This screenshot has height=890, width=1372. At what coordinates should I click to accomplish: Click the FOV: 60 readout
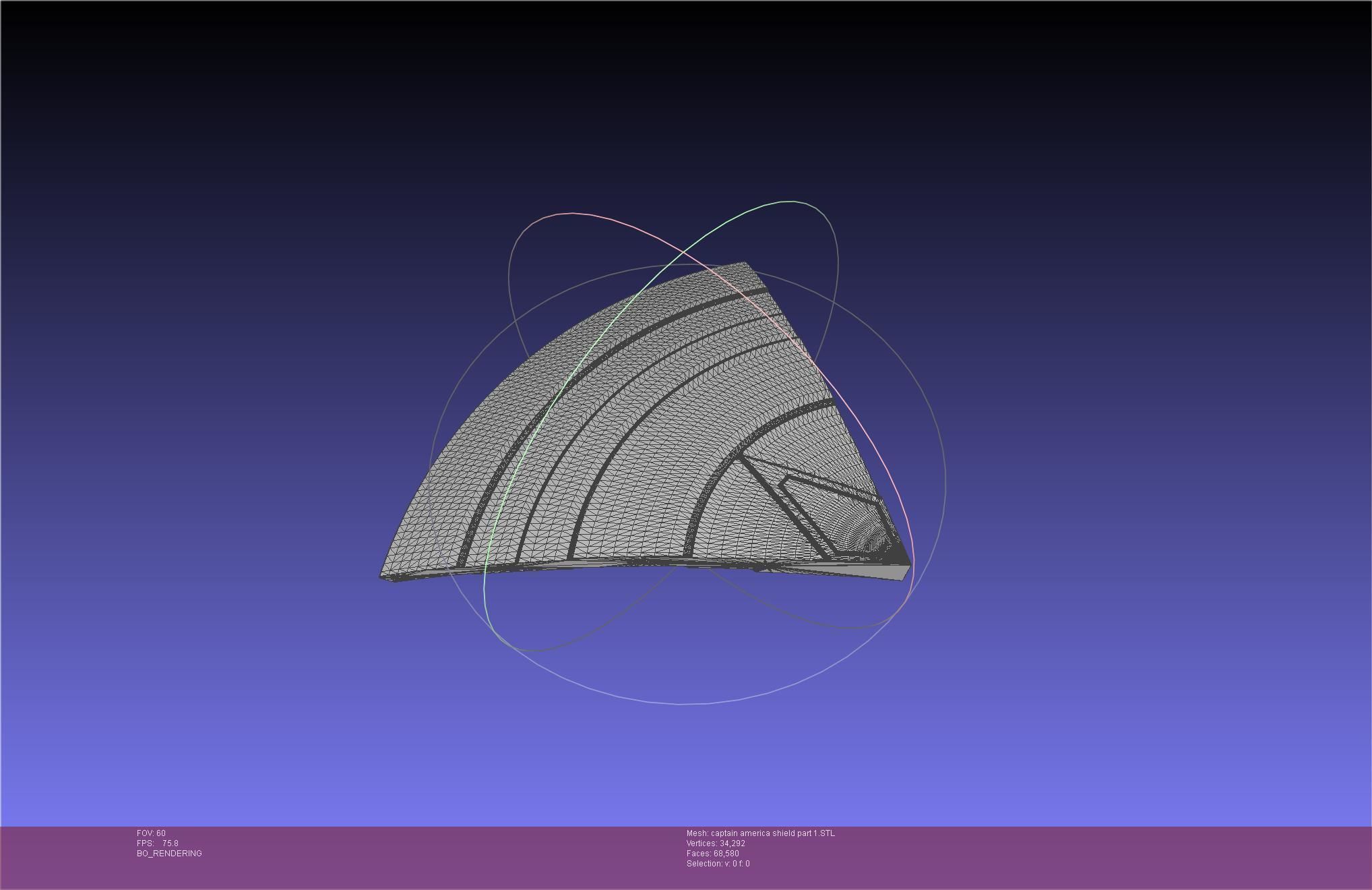coord(151,833)
